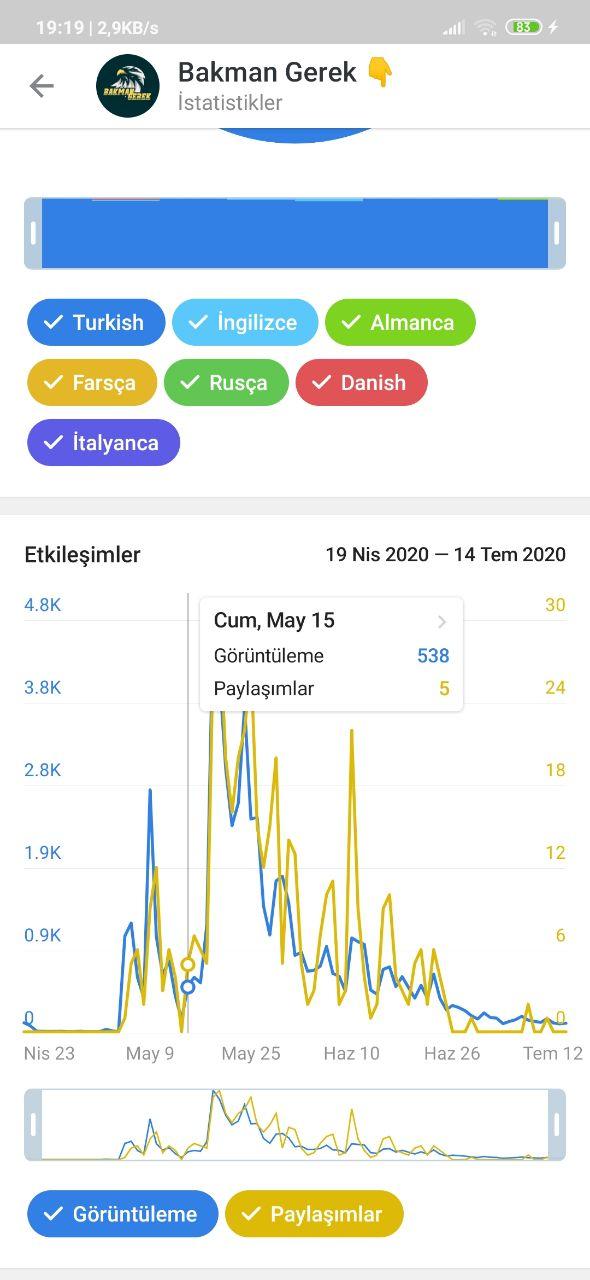Toggle the Danish language chip
This screenshot has width=590, height=1280.
tap(361, 382)
